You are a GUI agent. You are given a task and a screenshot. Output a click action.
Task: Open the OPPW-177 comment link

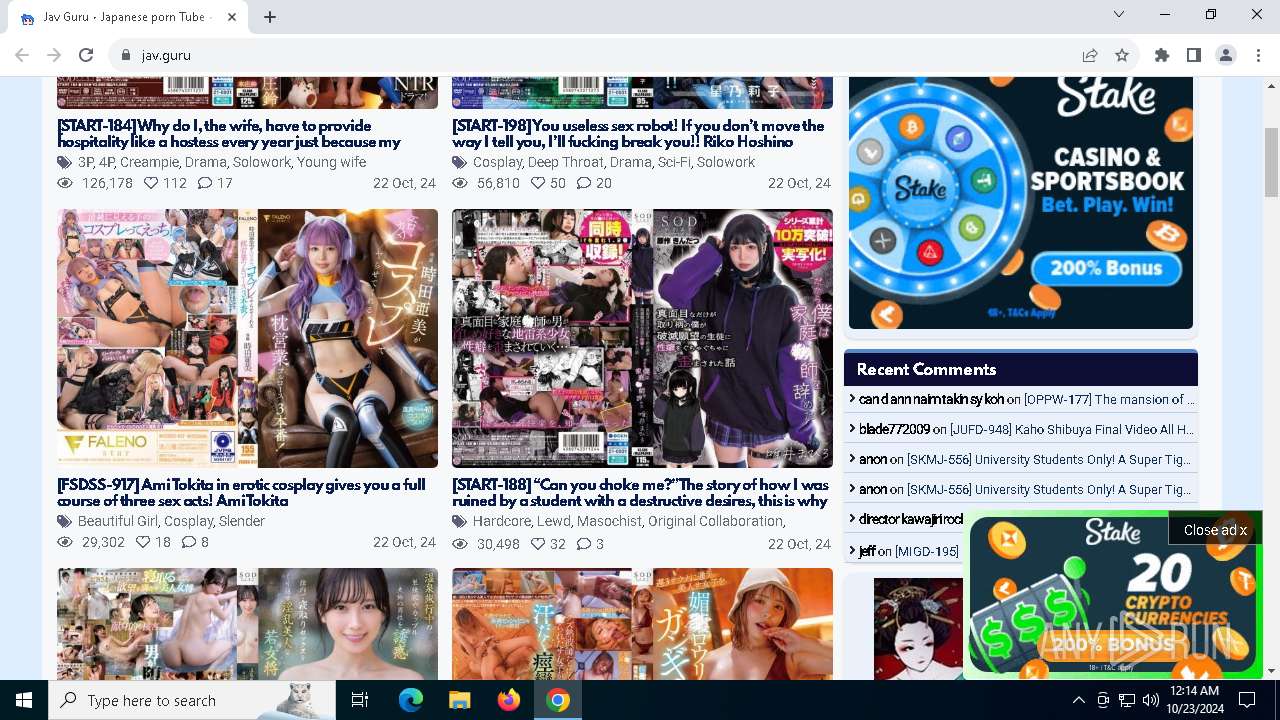pos(1109,399)
